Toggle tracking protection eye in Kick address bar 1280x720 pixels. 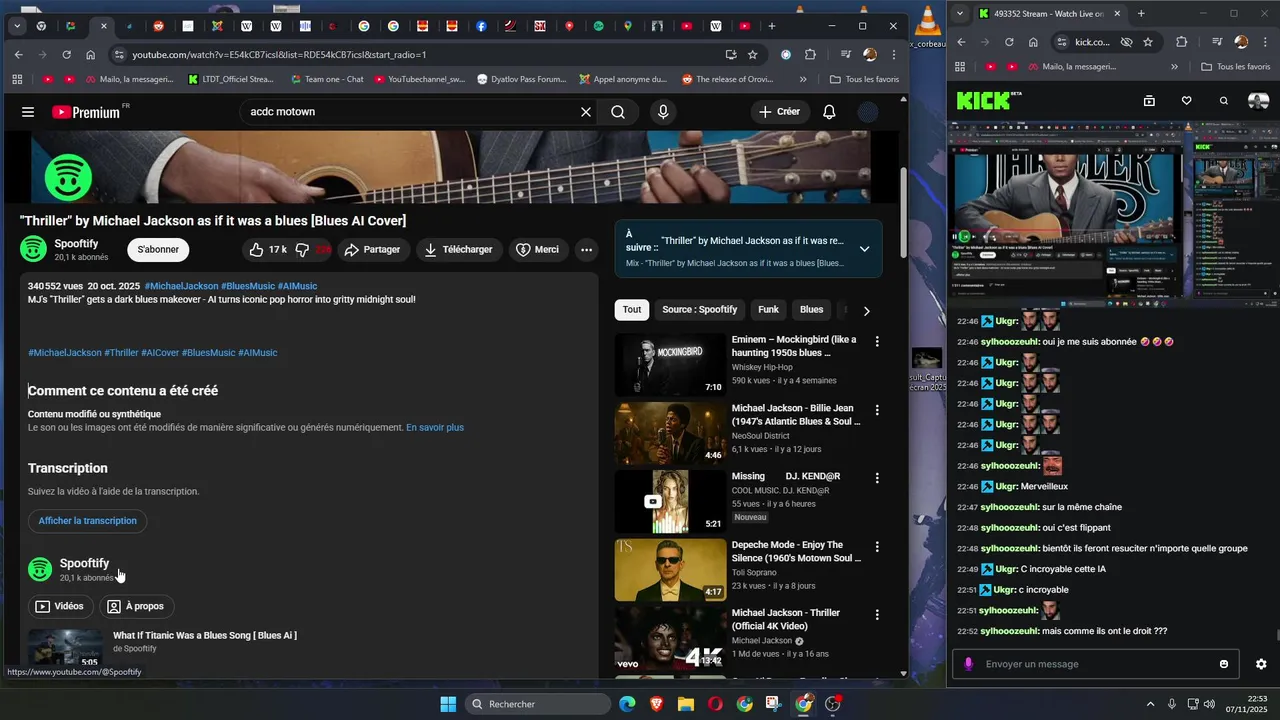(x=1126, y=42)
